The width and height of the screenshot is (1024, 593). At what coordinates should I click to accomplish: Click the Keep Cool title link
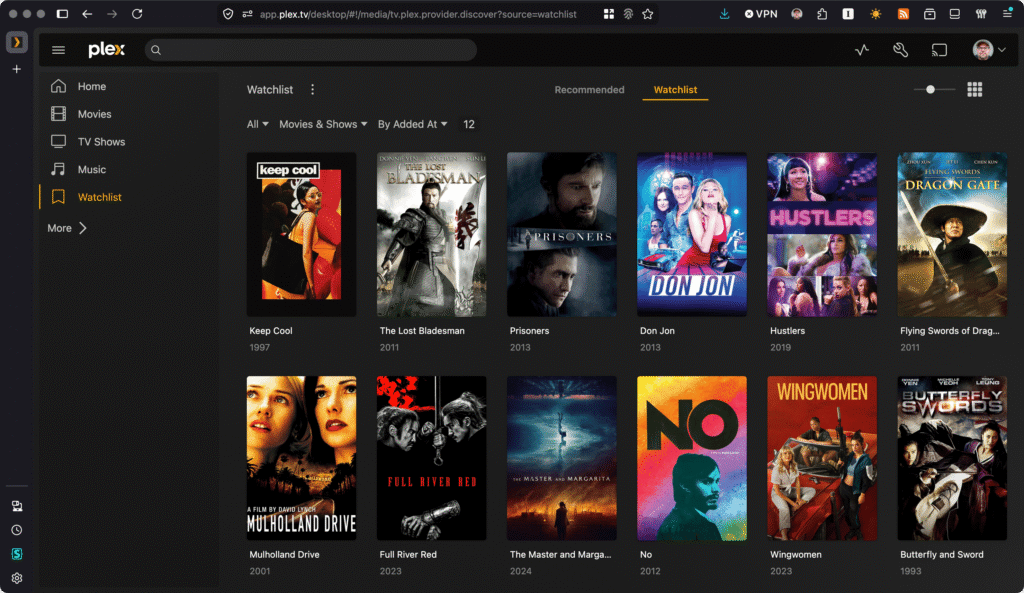(x=270, y=330)
